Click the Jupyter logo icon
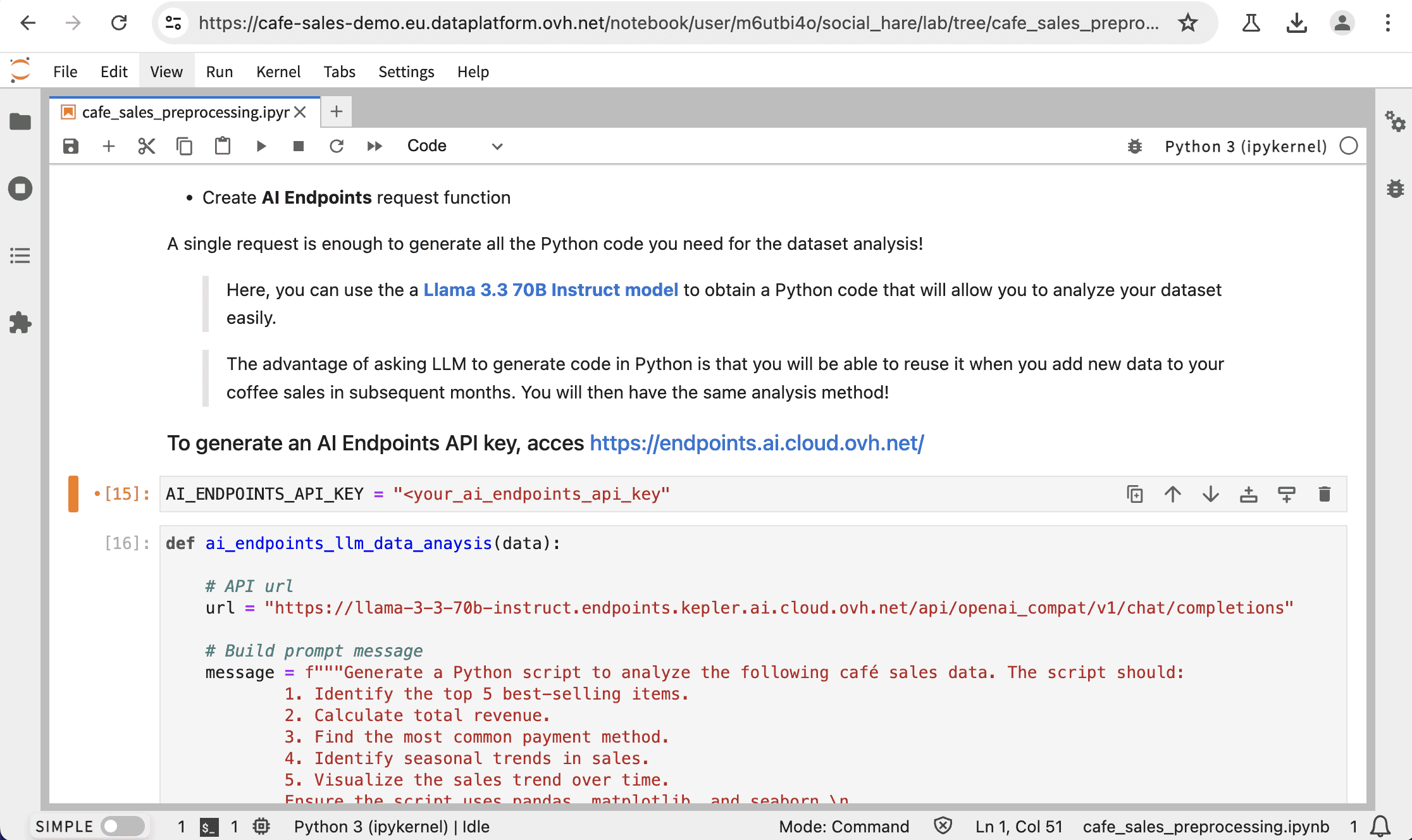The image size is (1412, 840). (20, 70)
